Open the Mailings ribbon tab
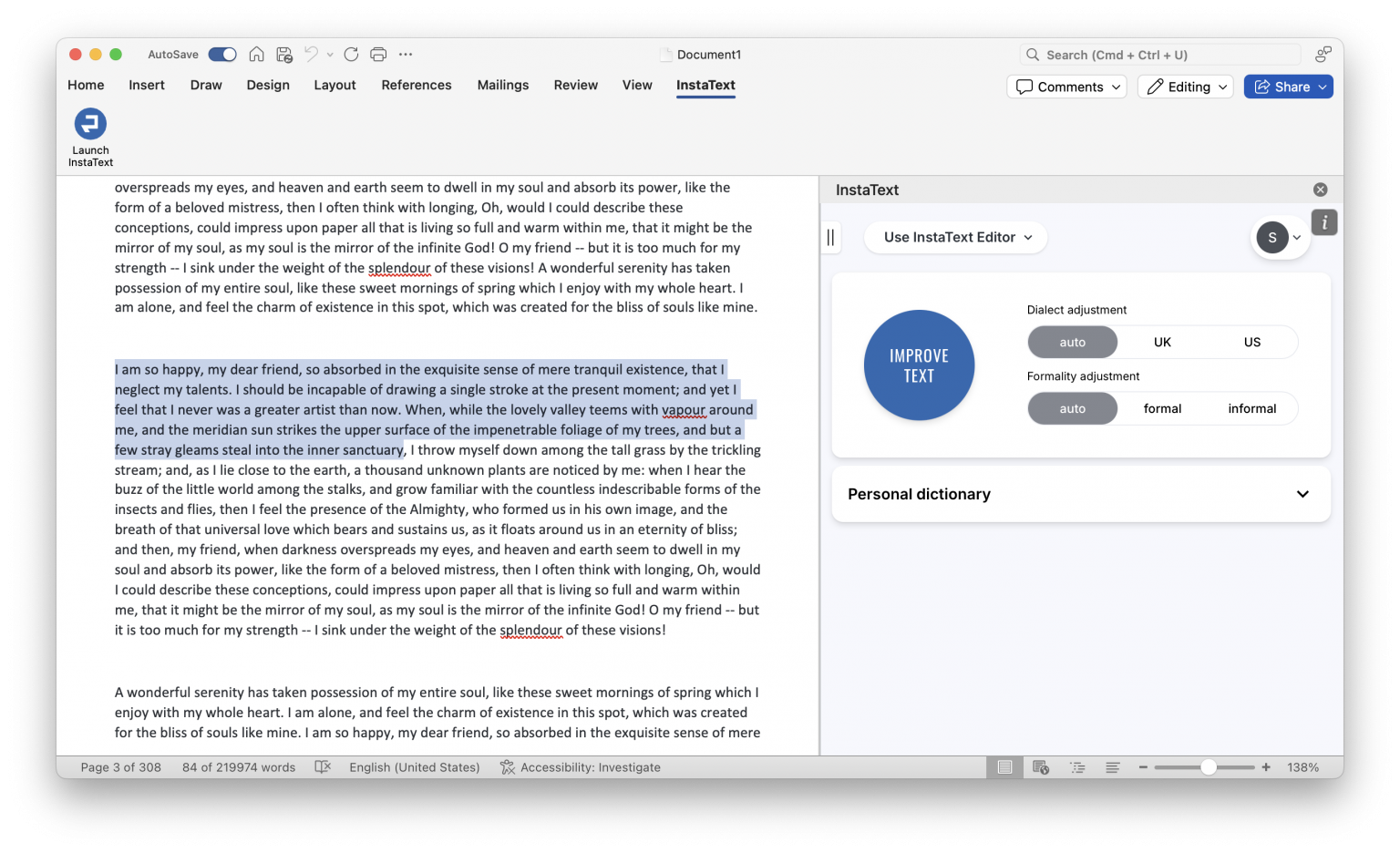The height and width of the screenshot is (853, 1400). pos(503,85)
